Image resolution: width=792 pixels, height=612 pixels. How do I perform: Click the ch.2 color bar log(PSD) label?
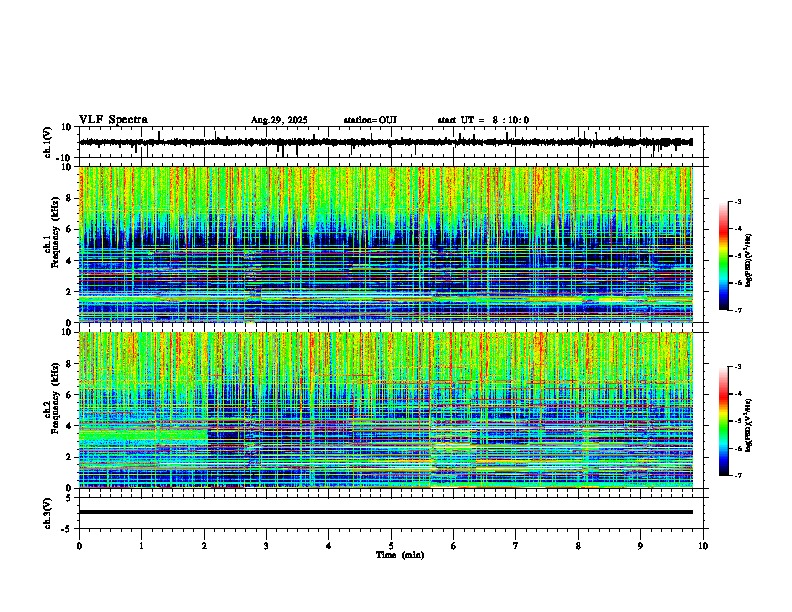749,426
